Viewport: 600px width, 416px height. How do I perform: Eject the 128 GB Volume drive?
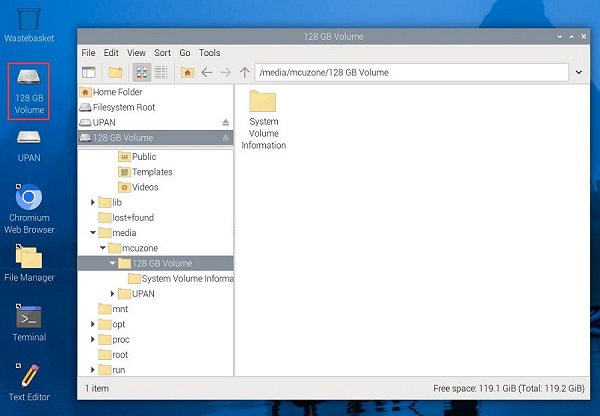pos(225,138)
